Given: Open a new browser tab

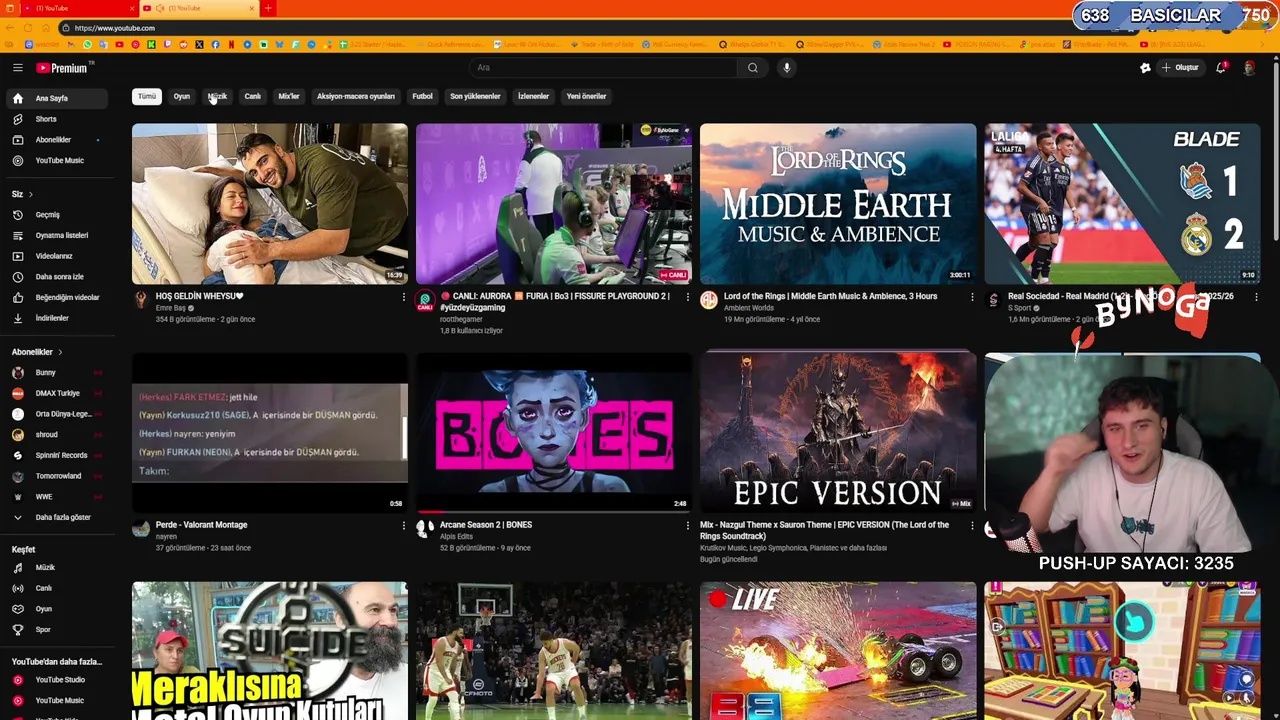Looking at the screenshot, I should click(268, 8).
